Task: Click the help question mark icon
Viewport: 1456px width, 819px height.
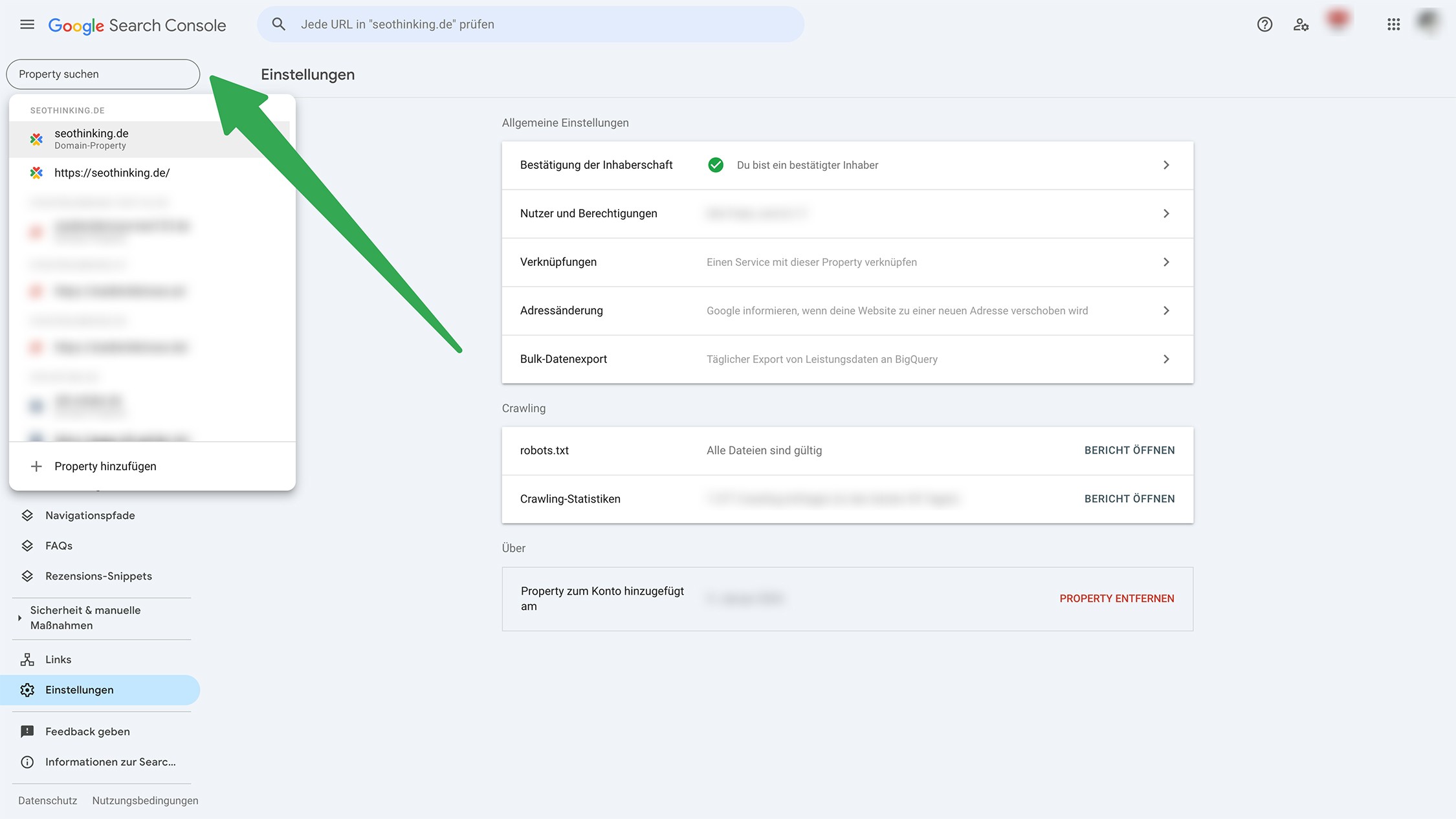Action: pyautogui.click(x=1264, y=25)
